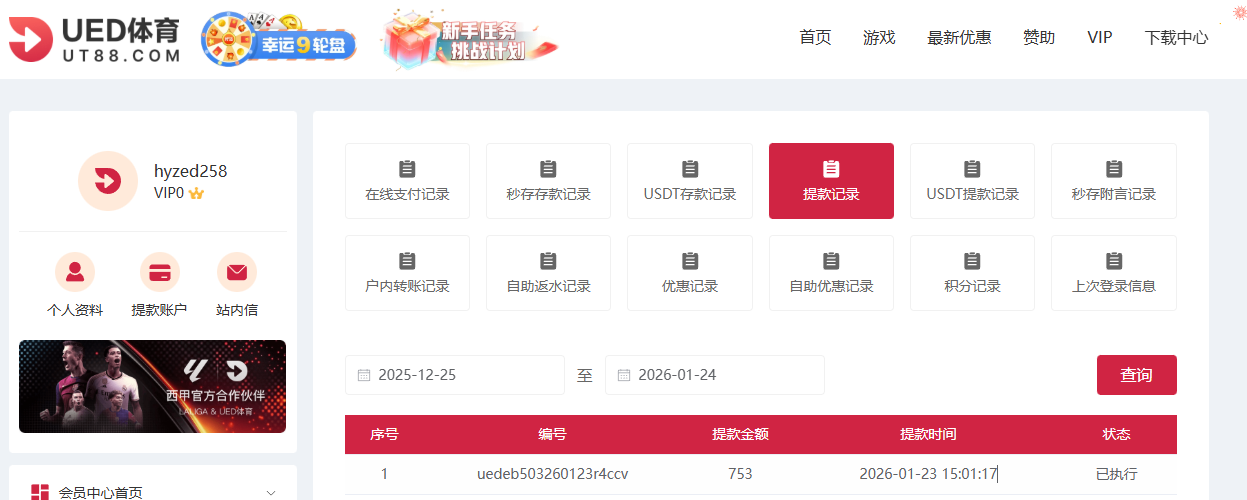Go to 首页 in top navigation
The image size is (1247, 500).
[x=815, y=37]
